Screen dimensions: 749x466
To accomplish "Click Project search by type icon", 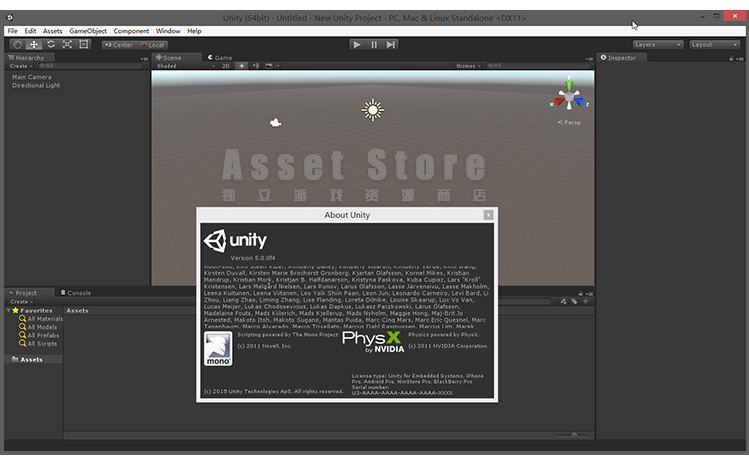I will 564,302.
